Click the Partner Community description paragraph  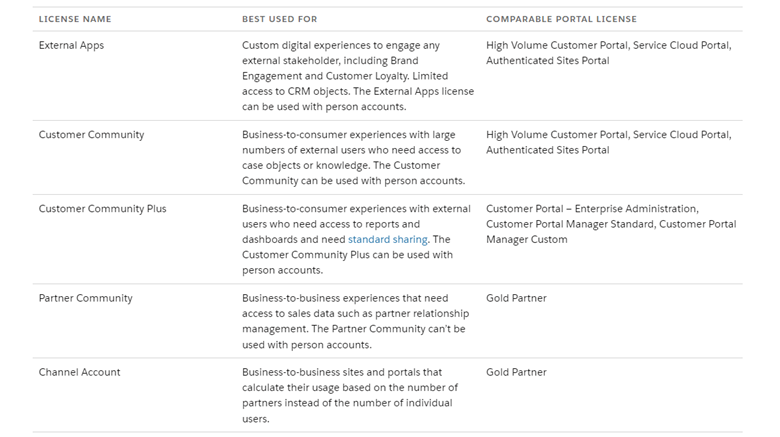tap(355, 321)
